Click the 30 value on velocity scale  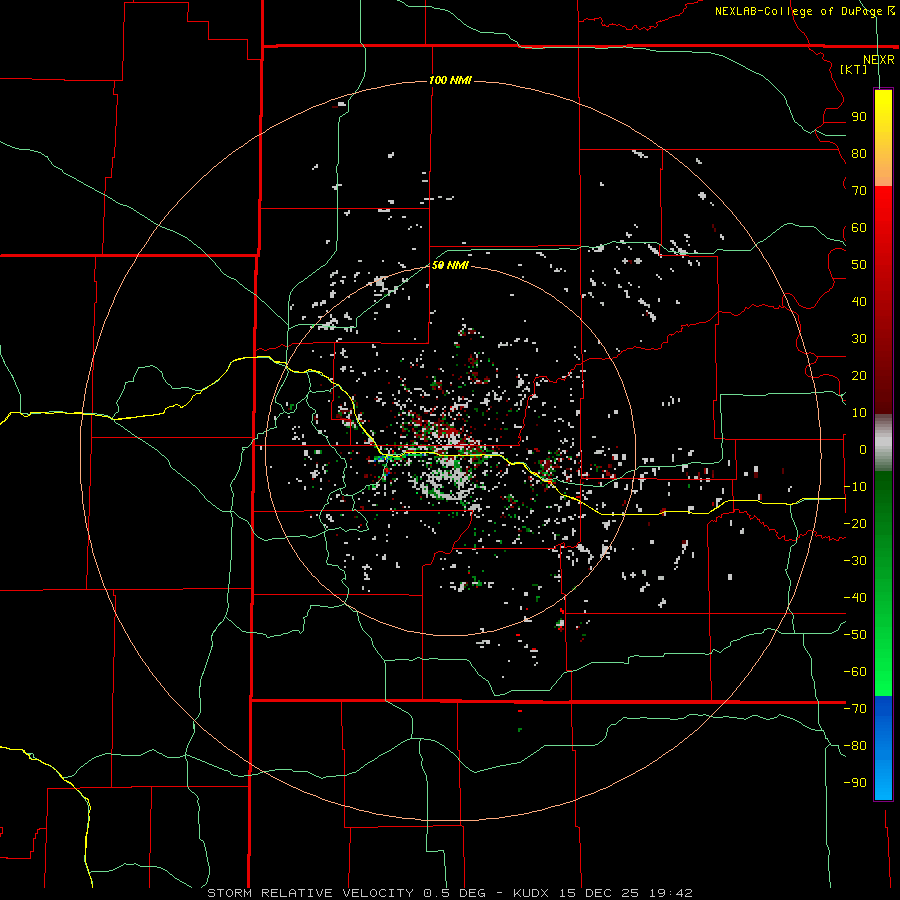[859, 339]
